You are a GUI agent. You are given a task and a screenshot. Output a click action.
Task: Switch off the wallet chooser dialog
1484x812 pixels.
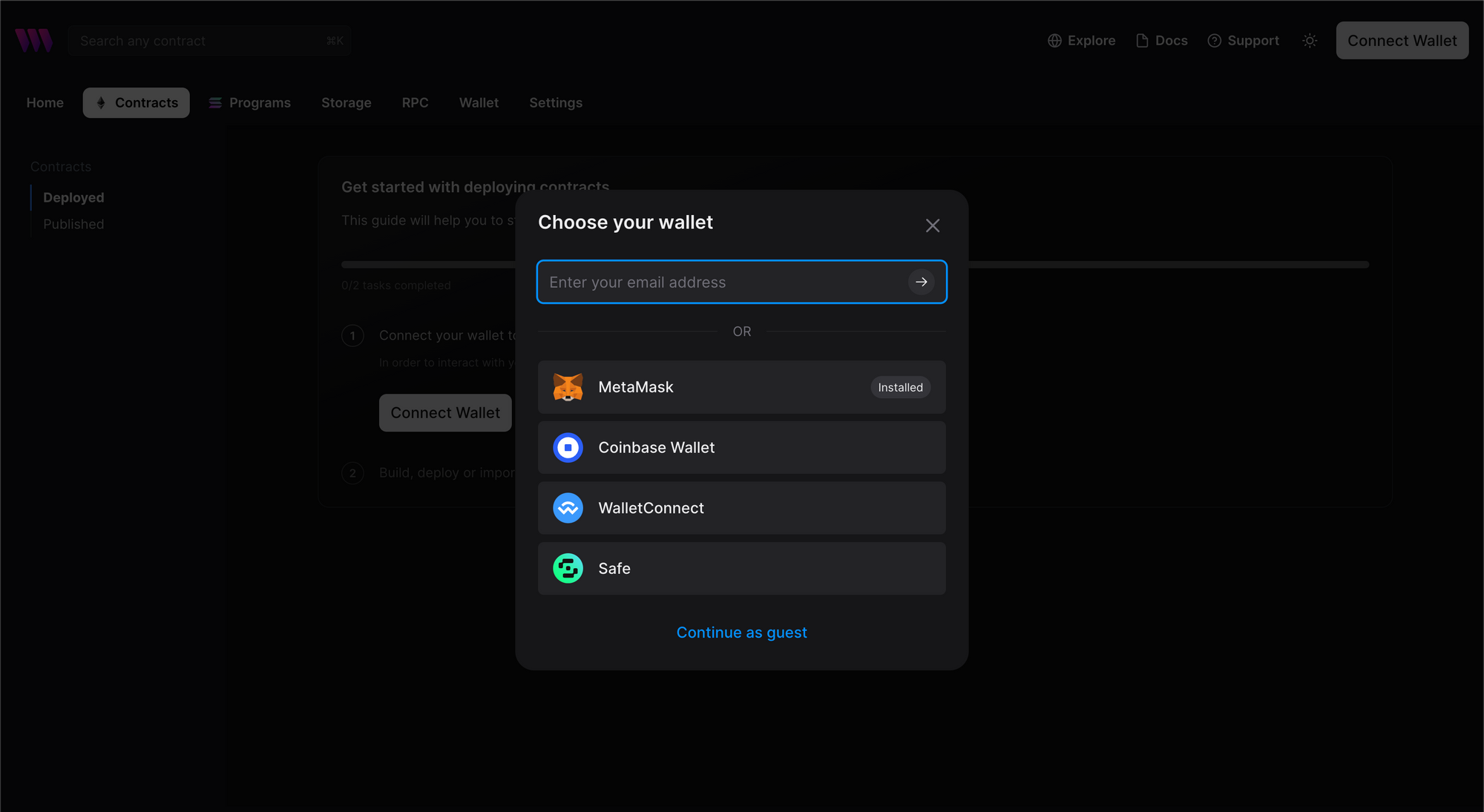(x=932, y=225)
